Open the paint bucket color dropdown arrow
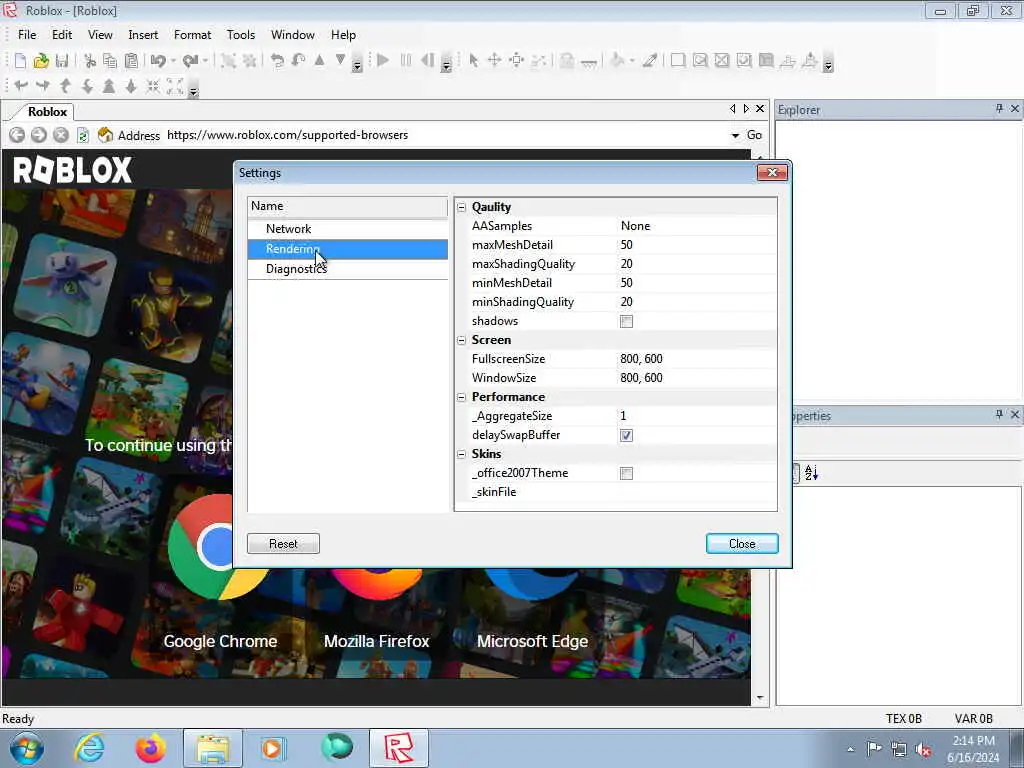 [632, 61]
